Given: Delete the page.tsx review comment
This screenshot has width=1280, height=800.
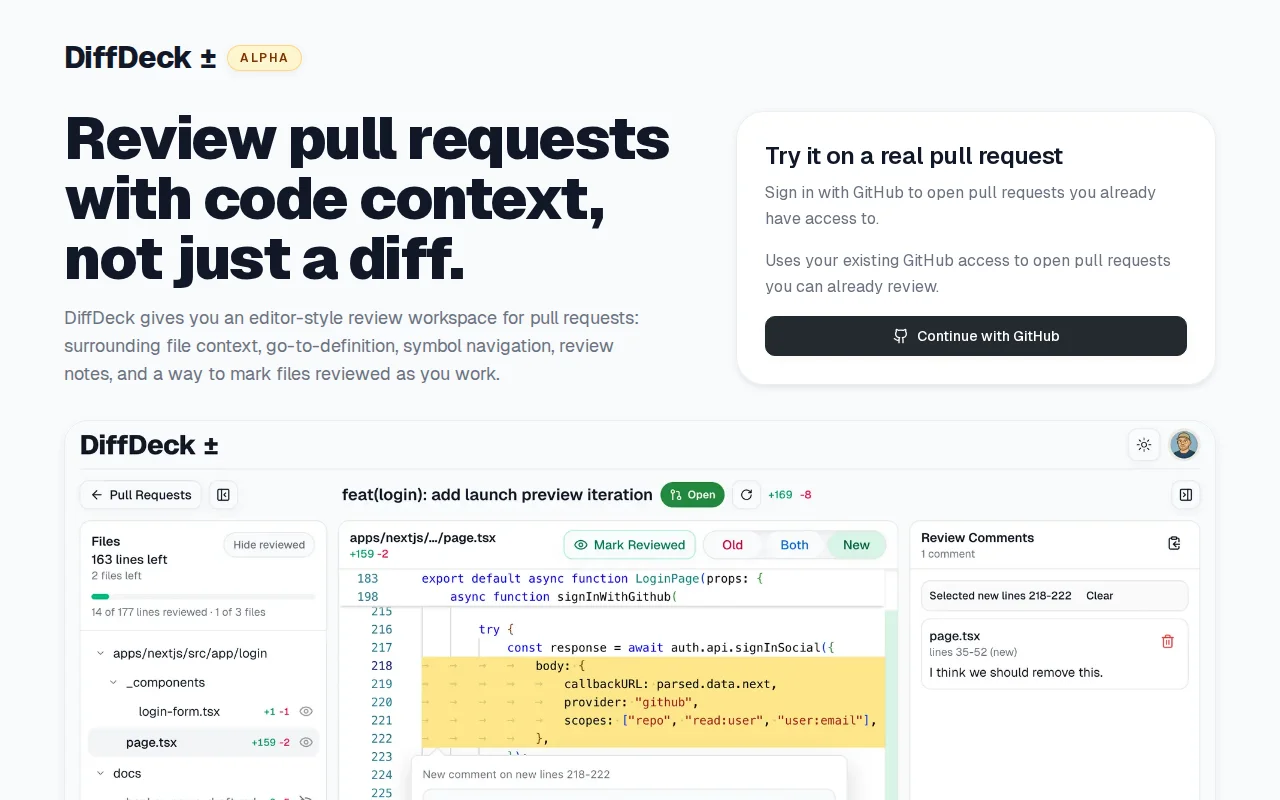Looking at the screenshot, I should coord(1167,642).
